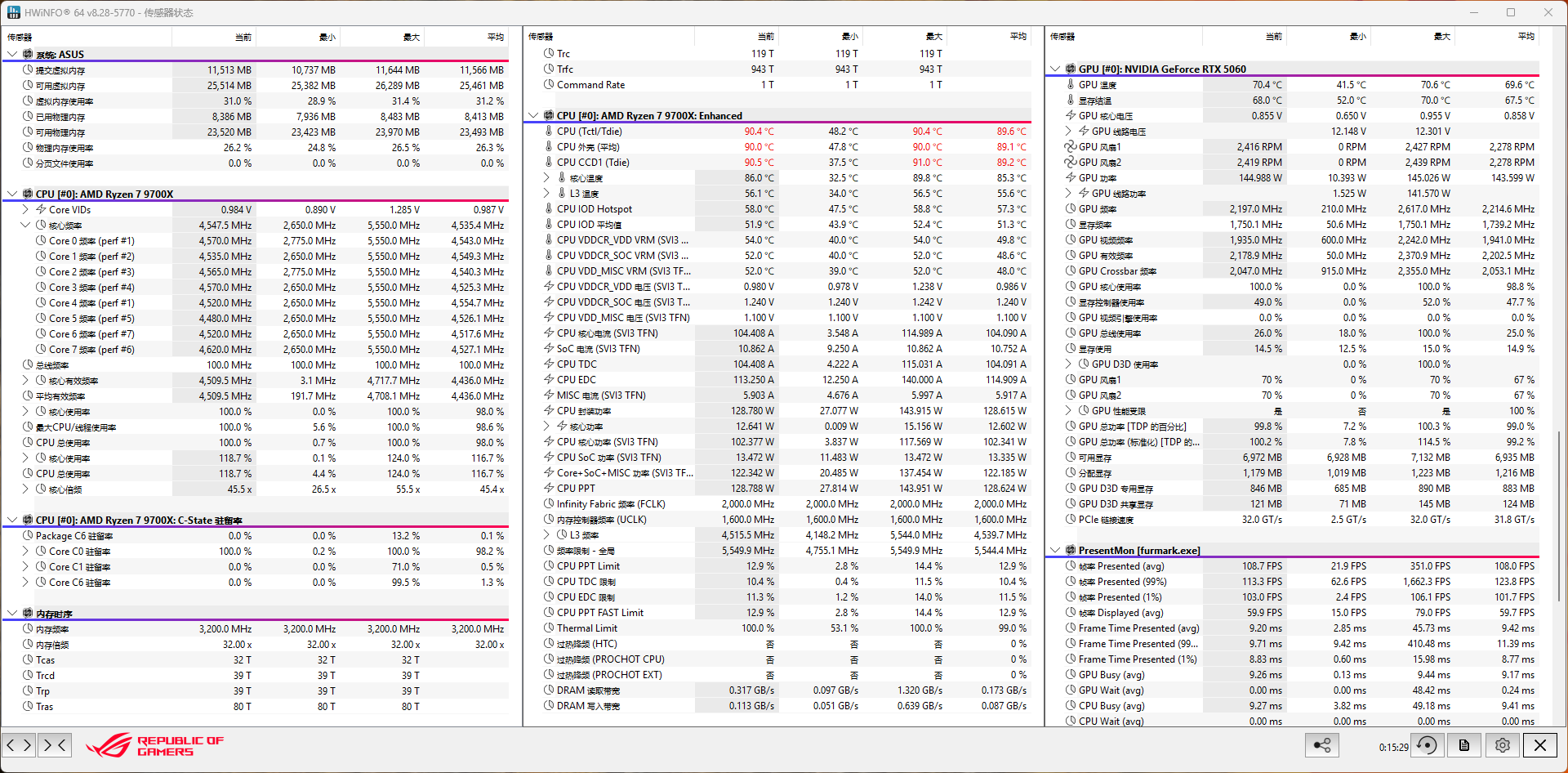Open sensor settings gear icon
The width and height of the screenshot is (1568, 773).
[1502, 745]
